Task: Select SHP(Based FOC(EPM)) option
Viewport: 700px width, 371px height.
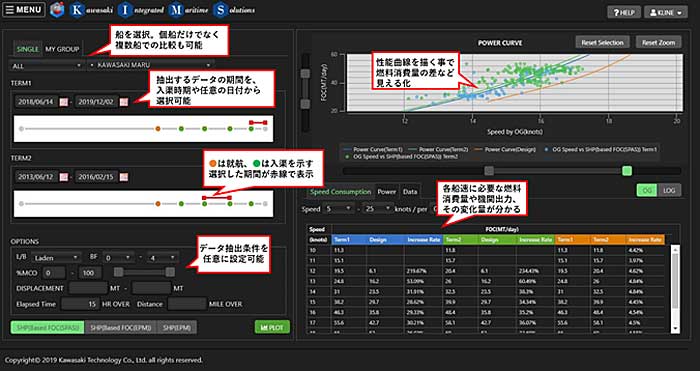Action: 121,328
